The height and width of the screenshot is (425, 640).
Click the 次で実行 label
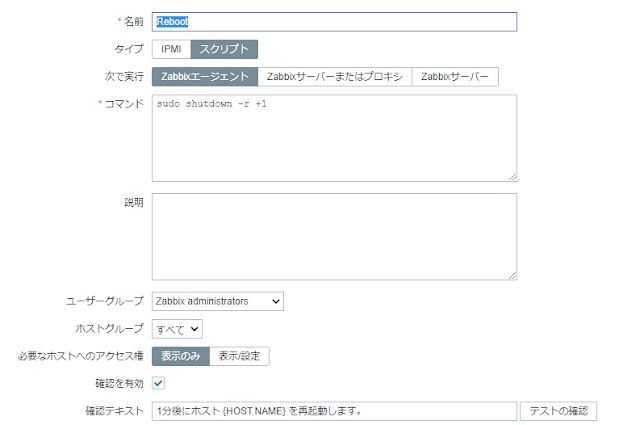coord(124,76)
